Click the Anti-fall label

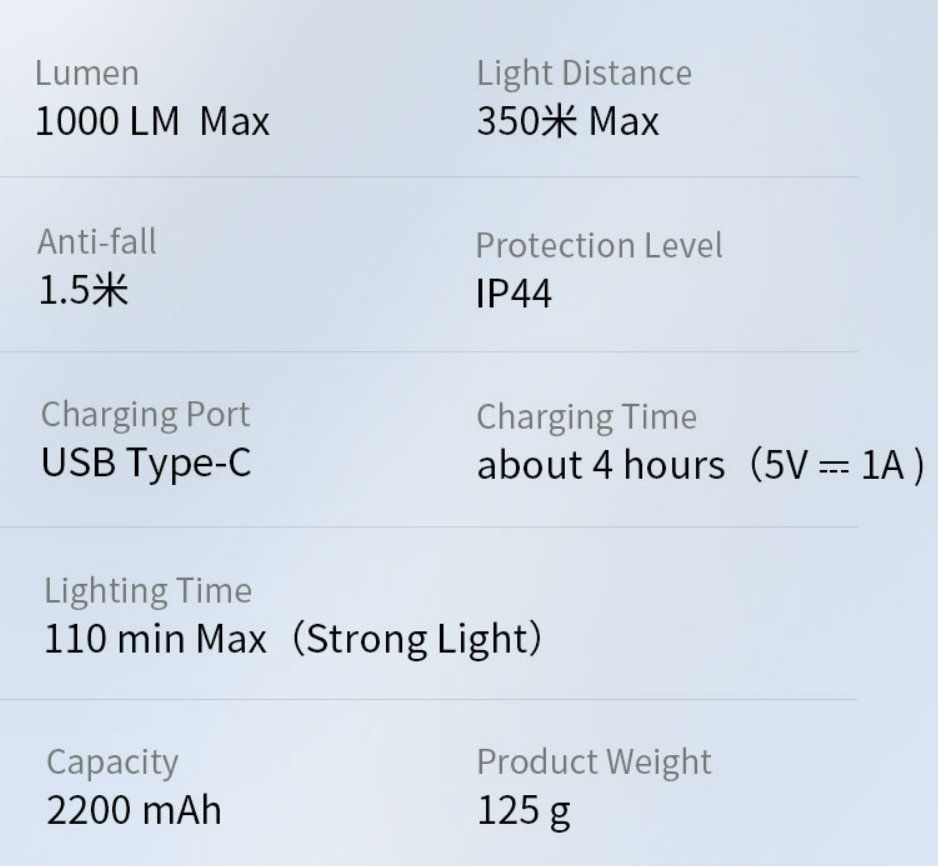coord(97,242)
